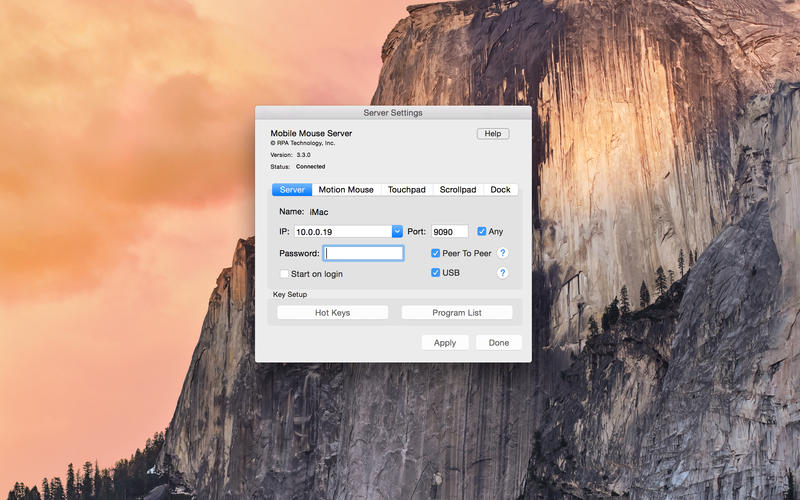Click the IP address 10.0.0.19 combo box
800x500 pixels.
(x=342, y=231)
